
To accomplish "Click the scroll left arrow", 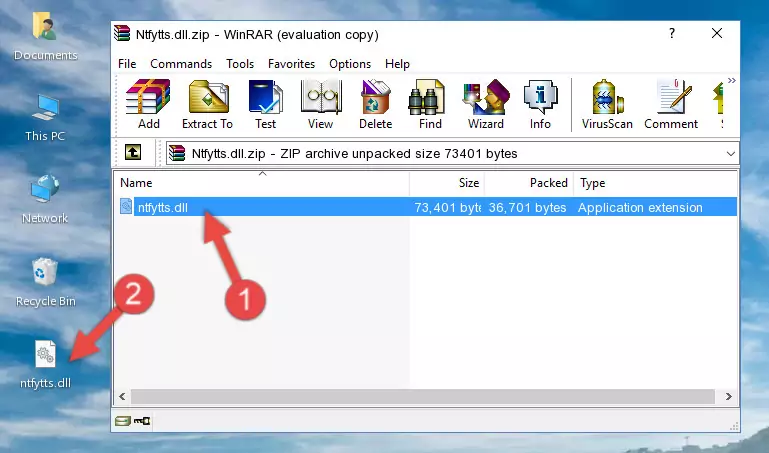I will pyautogui.click(x=123, y=397).
